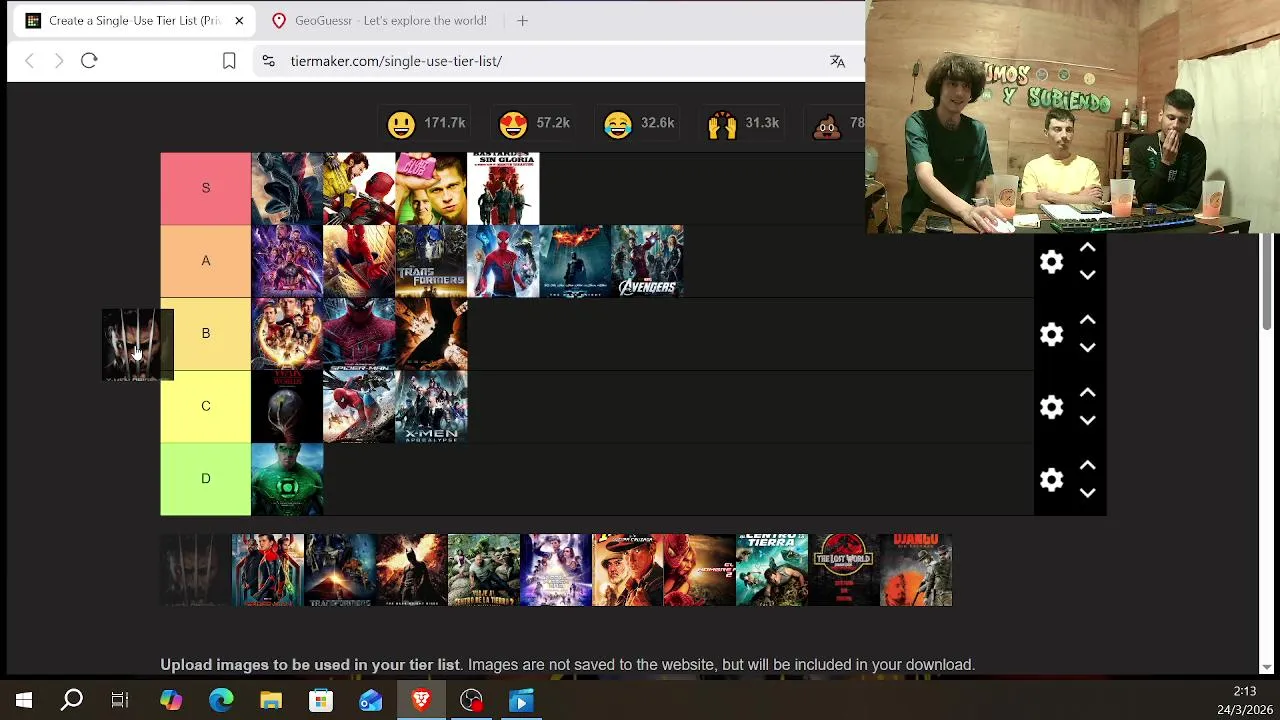Pick The Lost World poster from pool

844,570
